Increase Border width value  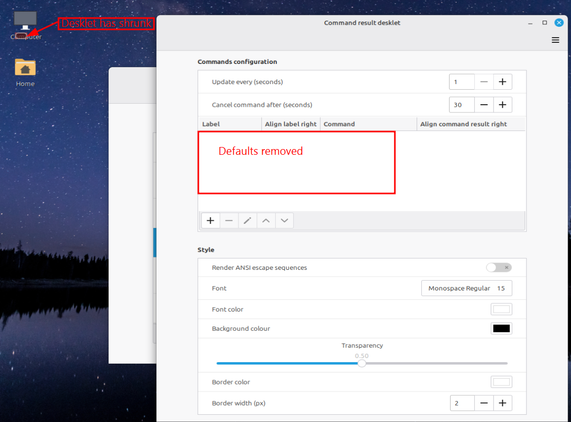coord(502,403)
